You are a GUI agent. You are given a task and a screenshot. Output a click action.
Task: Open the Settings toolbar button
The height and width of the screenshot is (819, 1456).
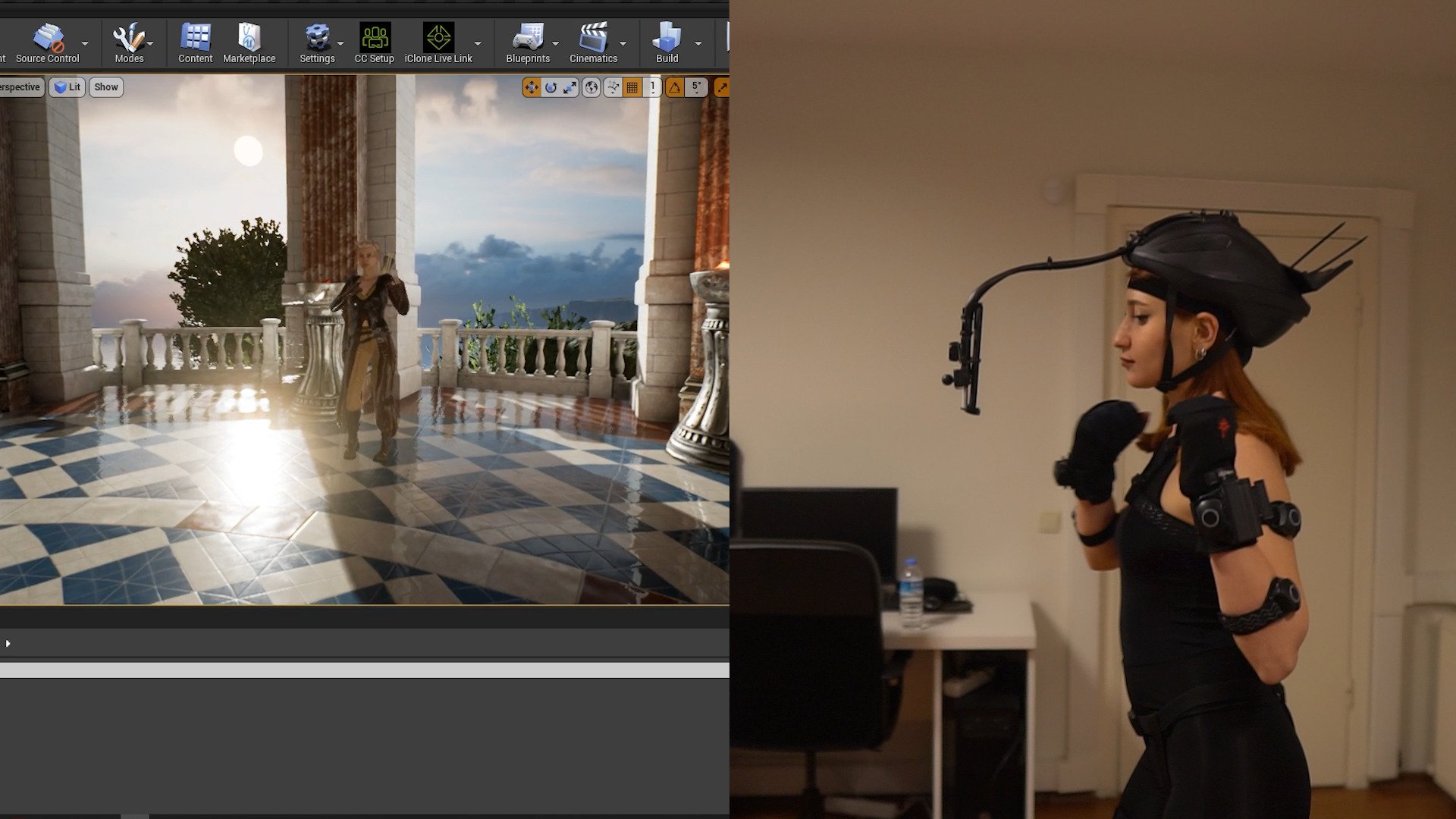[317, 43]
